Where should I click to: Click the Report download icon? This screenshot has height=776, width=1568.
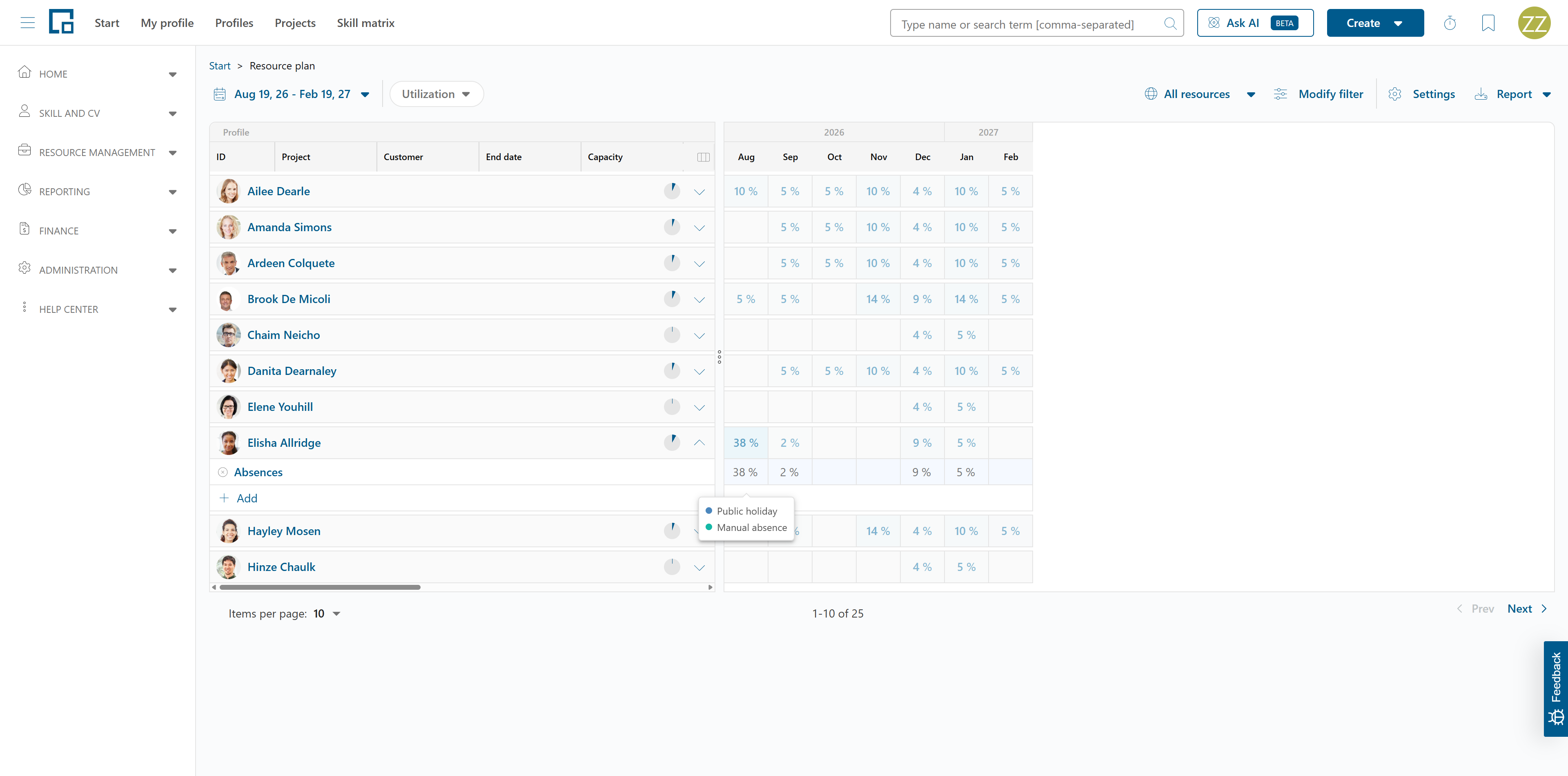point(1480,94)
